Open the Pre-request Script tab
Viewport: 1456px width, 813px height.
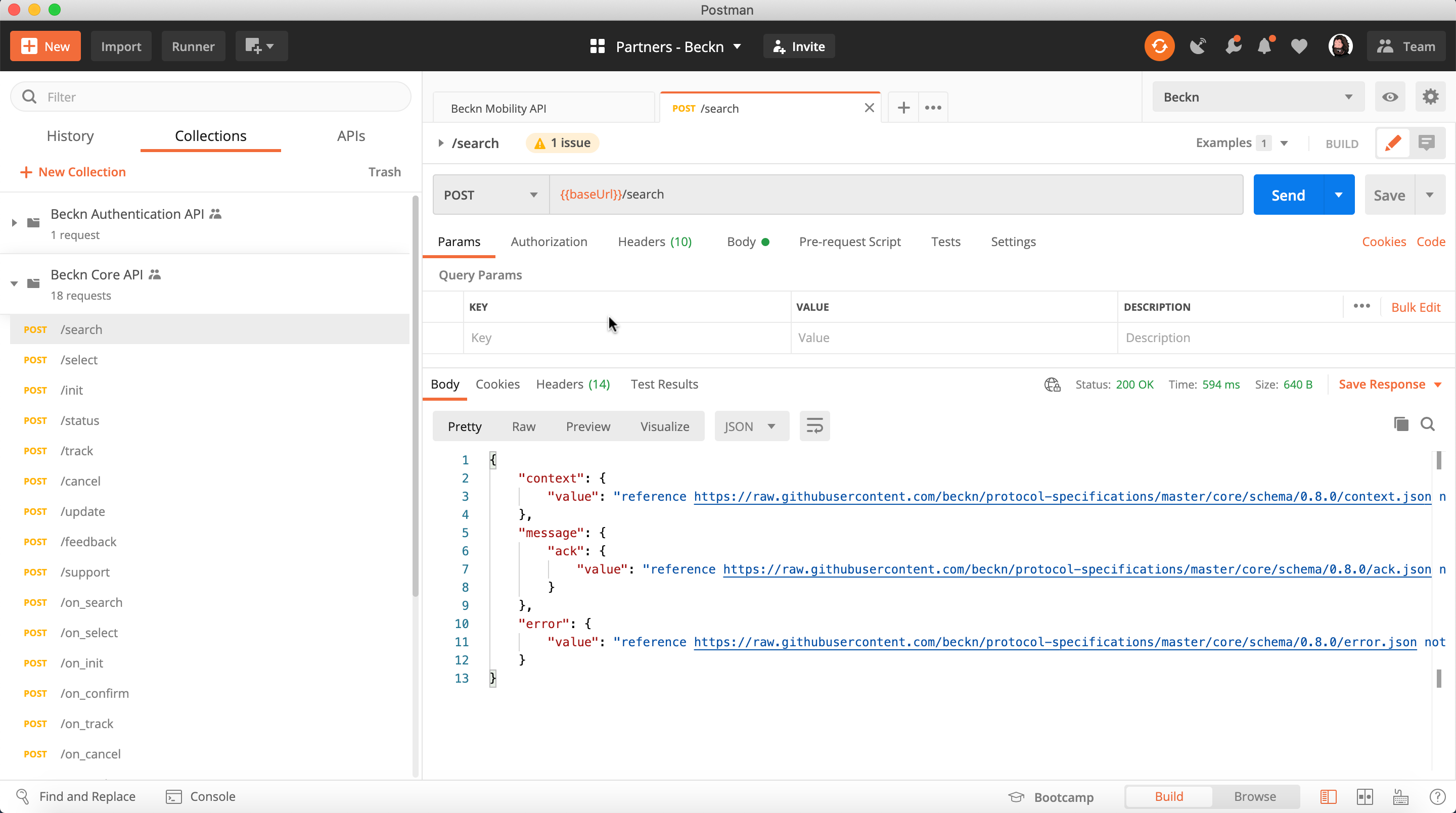(x=849, y=242)
